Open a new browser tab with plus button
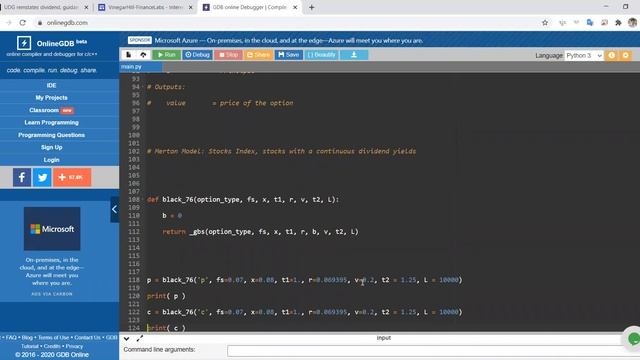The height and width of the screenshot is (360, 640). (311, 7)
